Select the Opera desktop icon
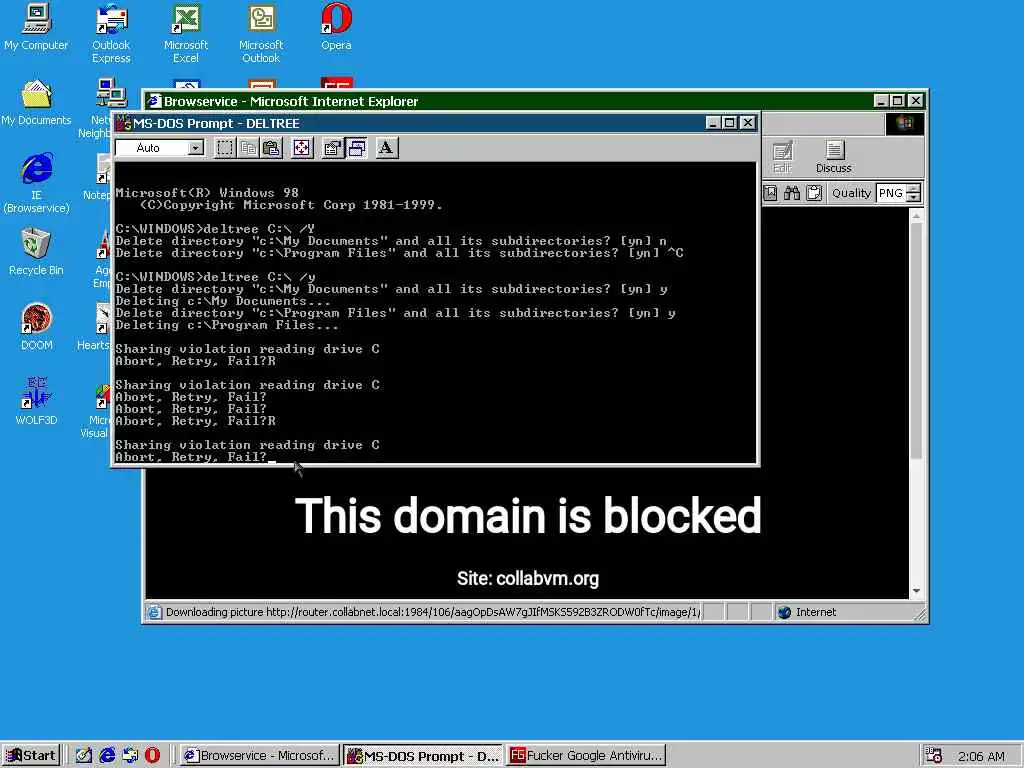The height and width of the screenshot is (768, 1024). [x=336, y=27]
